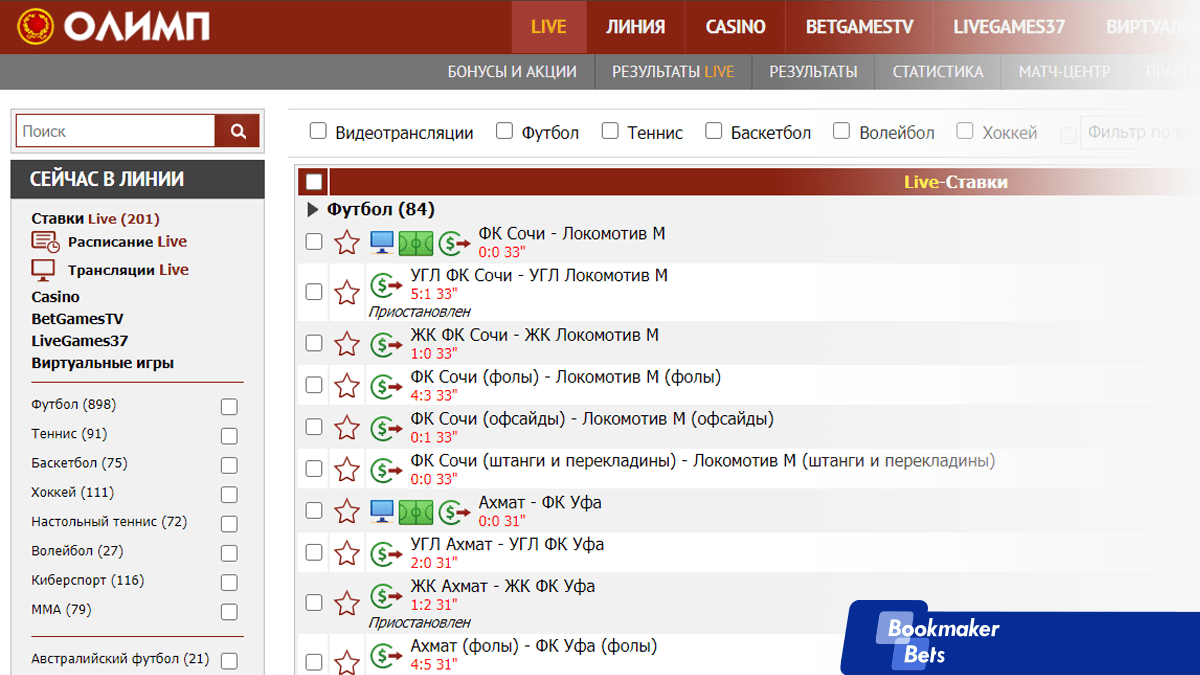Click the Olimp logo emblem

point(37,26)
